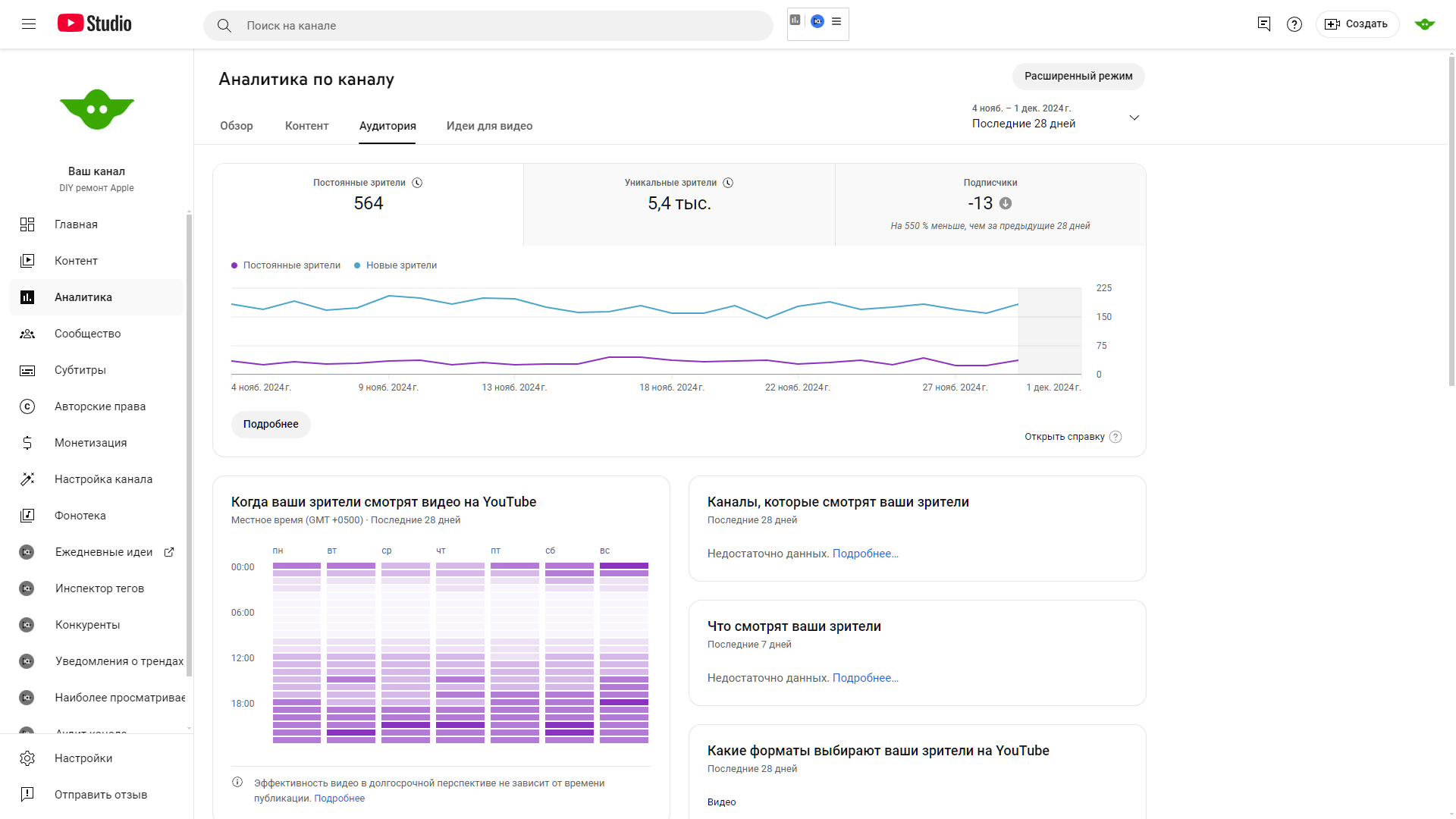This screenshot has height=819, width=1456.
Task: Open the extension list menu icon
Action: [836, 21]
